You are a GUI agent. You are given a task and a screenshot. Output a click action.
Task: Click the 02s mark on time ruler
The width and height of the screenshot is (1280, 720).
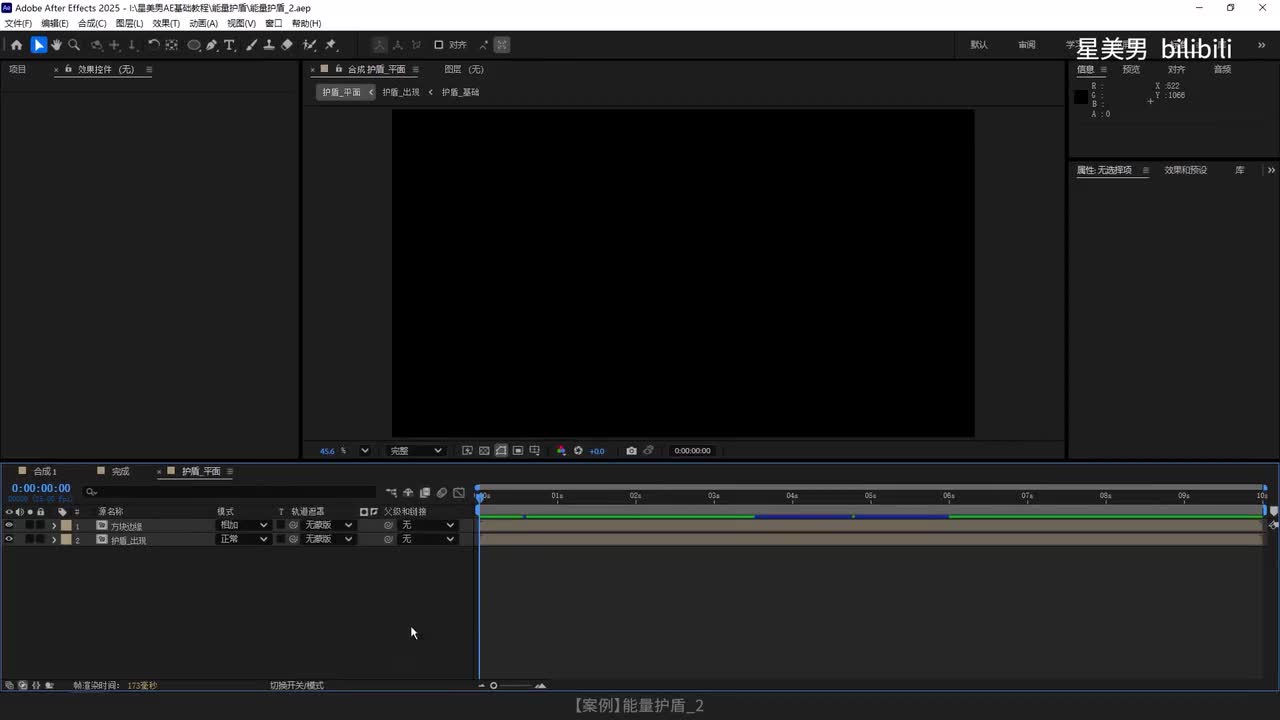[x=635, y=496]
